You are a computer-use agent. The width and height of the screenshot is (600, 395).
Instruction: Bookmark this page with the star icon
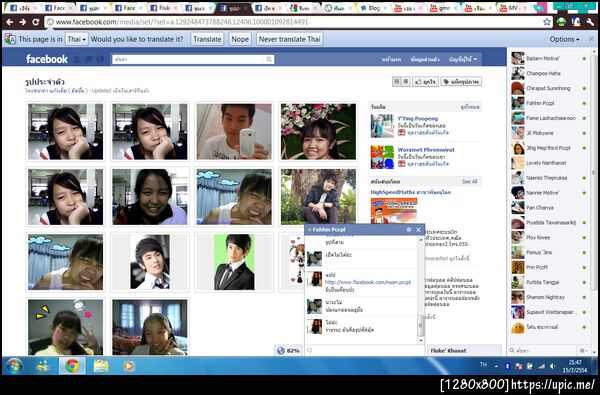(x=547, y=22)
